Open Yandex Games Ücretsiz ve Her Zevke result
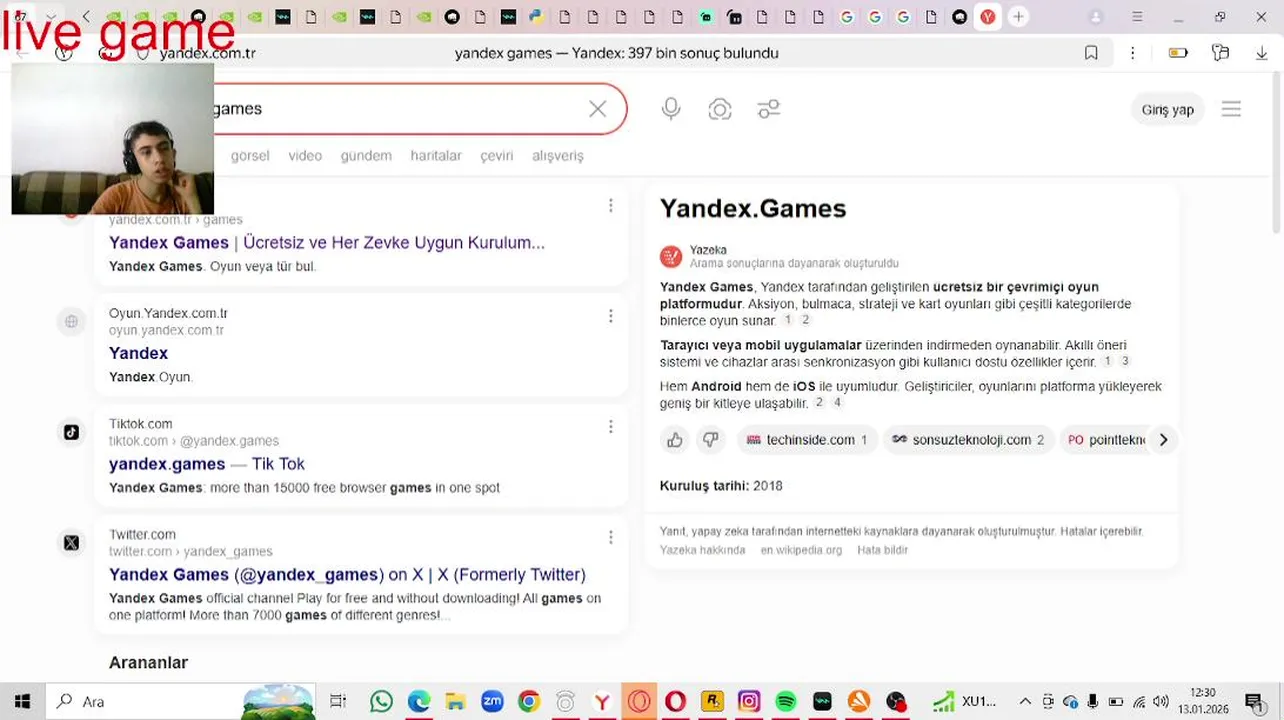 [x=327, y=242]
